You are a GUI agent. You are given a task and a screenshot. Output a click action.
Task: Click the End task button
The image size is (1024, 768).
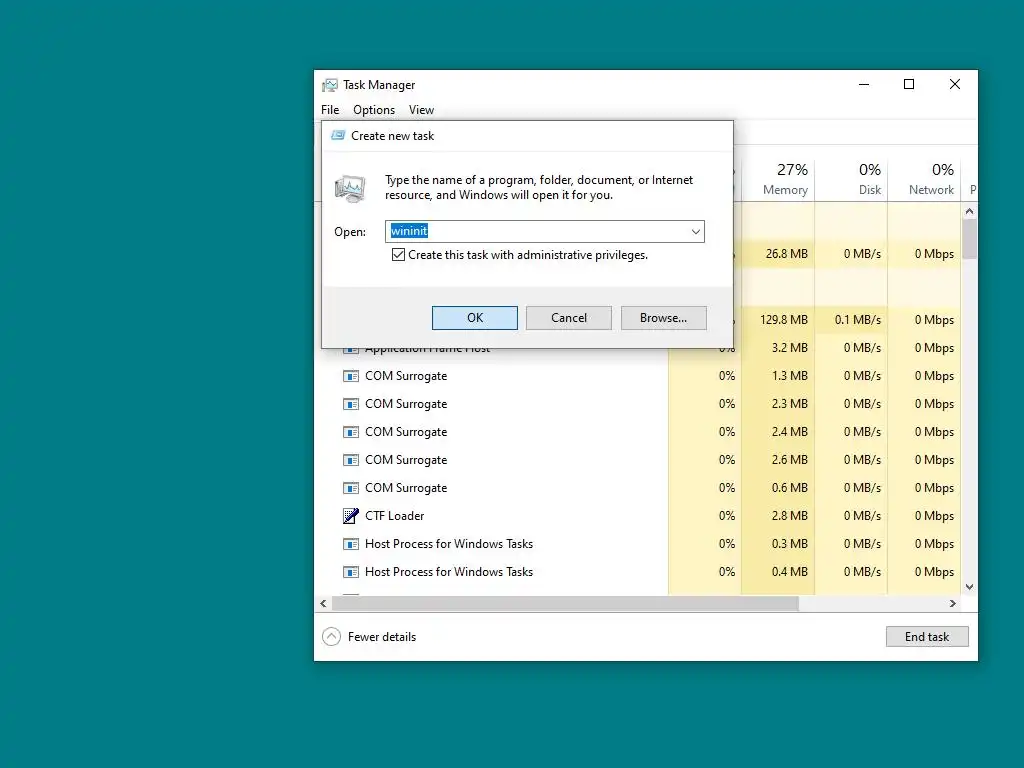927,637
